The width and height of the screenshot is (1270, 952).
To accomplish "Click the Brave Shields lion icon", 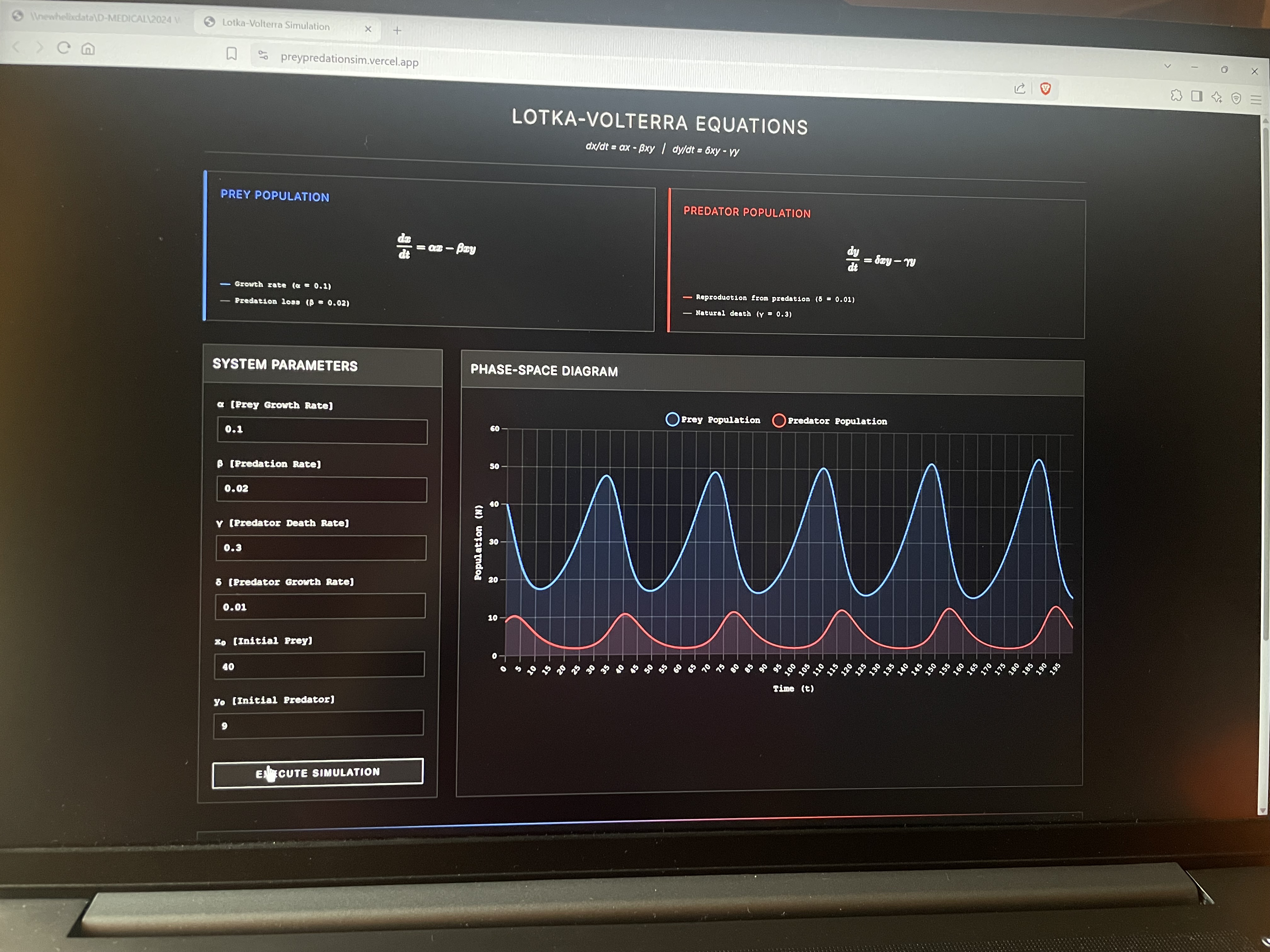I will (1045, 89).
